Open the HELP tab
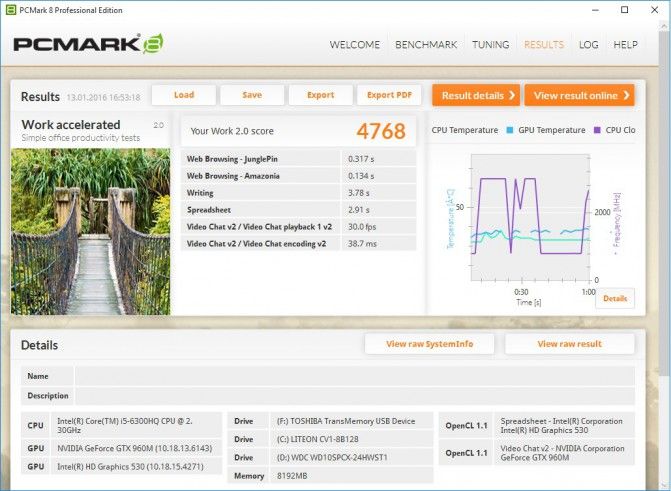Image resolution: width=671 pixels, height=491 pixels. coord(625,45)
